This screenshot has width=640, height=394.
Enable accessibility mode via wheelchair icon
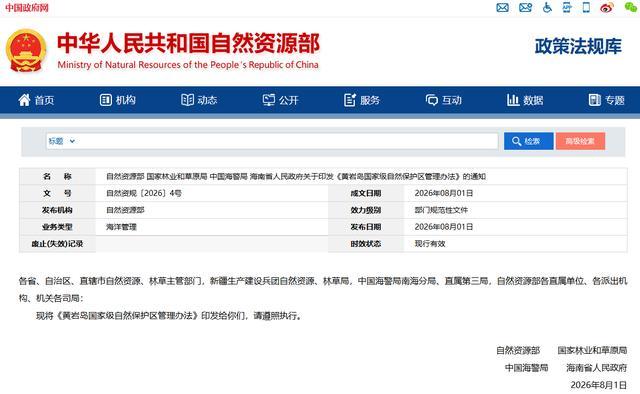click(547, 7)
